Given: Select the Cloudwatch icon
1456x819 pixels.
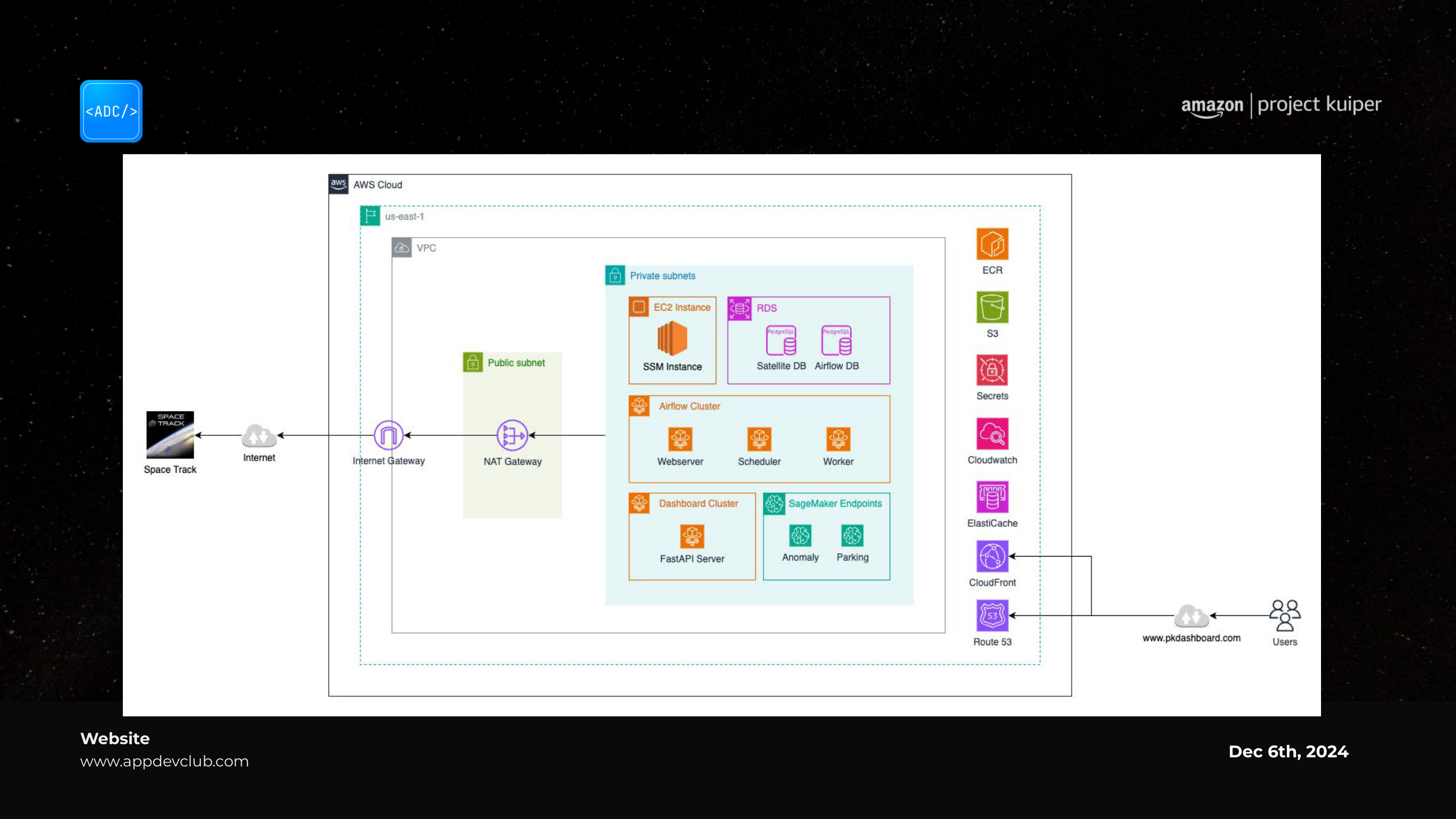Looking at the screenshot, I should [x=992, y=434].
